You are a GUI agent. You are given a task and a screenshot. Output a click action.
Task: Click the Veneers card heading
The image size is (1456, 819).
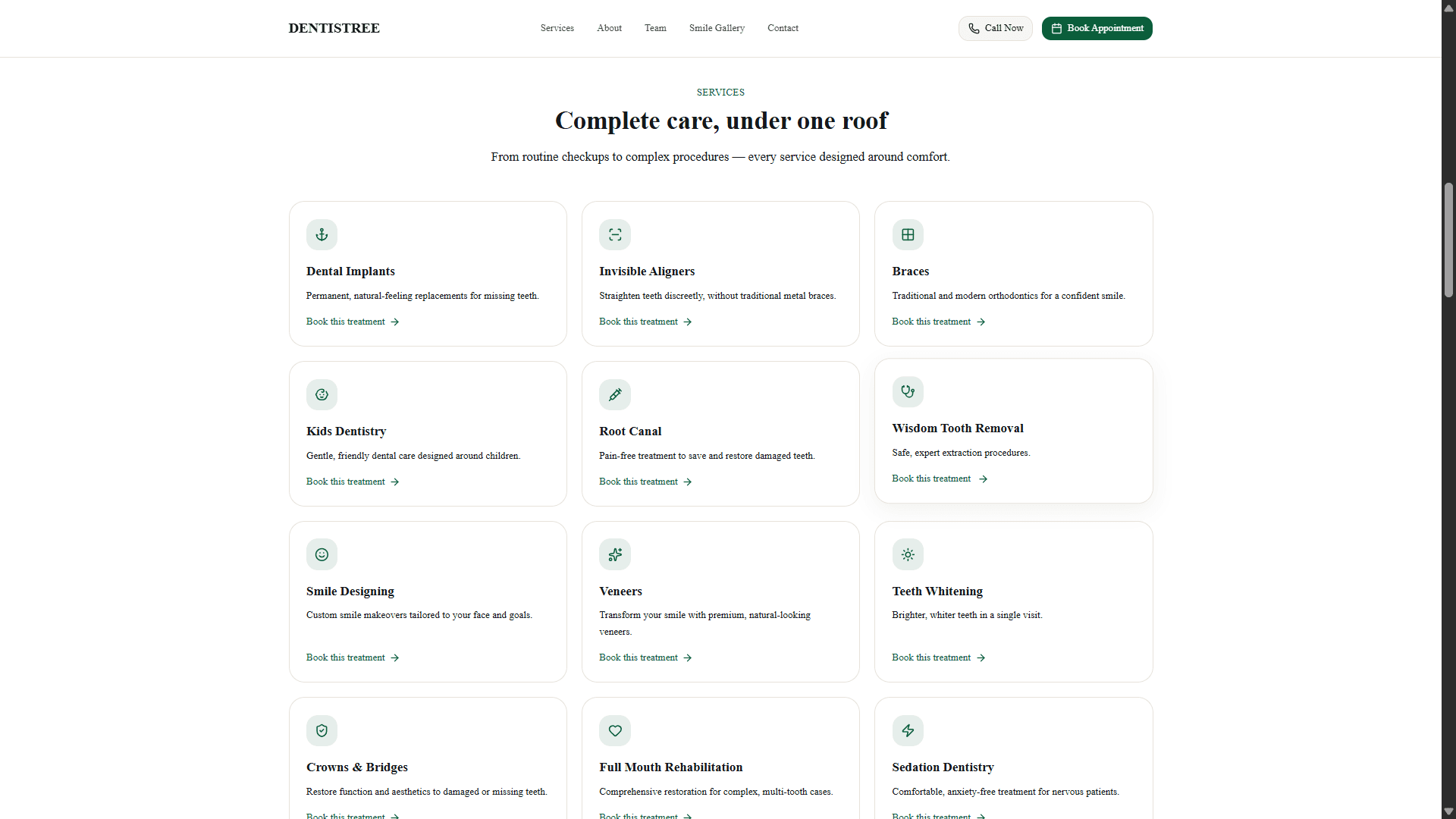(x=620, y=591)
